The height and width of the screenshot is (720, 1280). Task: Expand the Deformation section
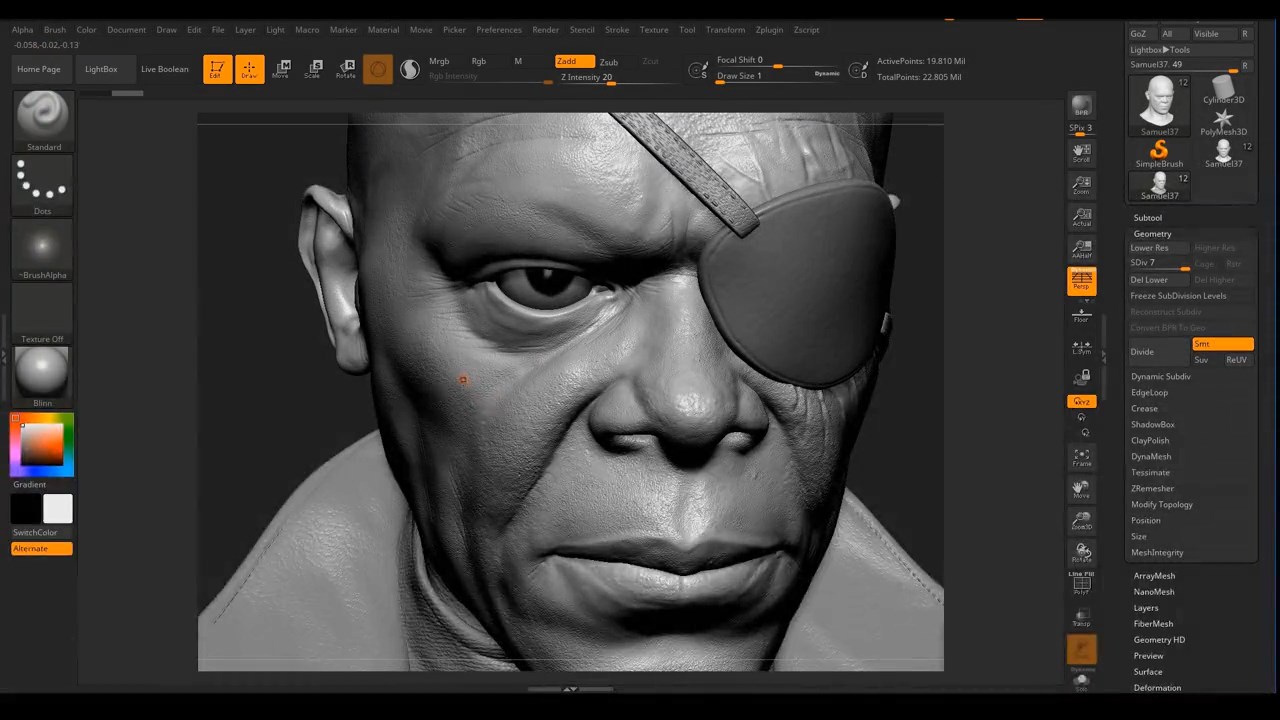coord(1157,688)
